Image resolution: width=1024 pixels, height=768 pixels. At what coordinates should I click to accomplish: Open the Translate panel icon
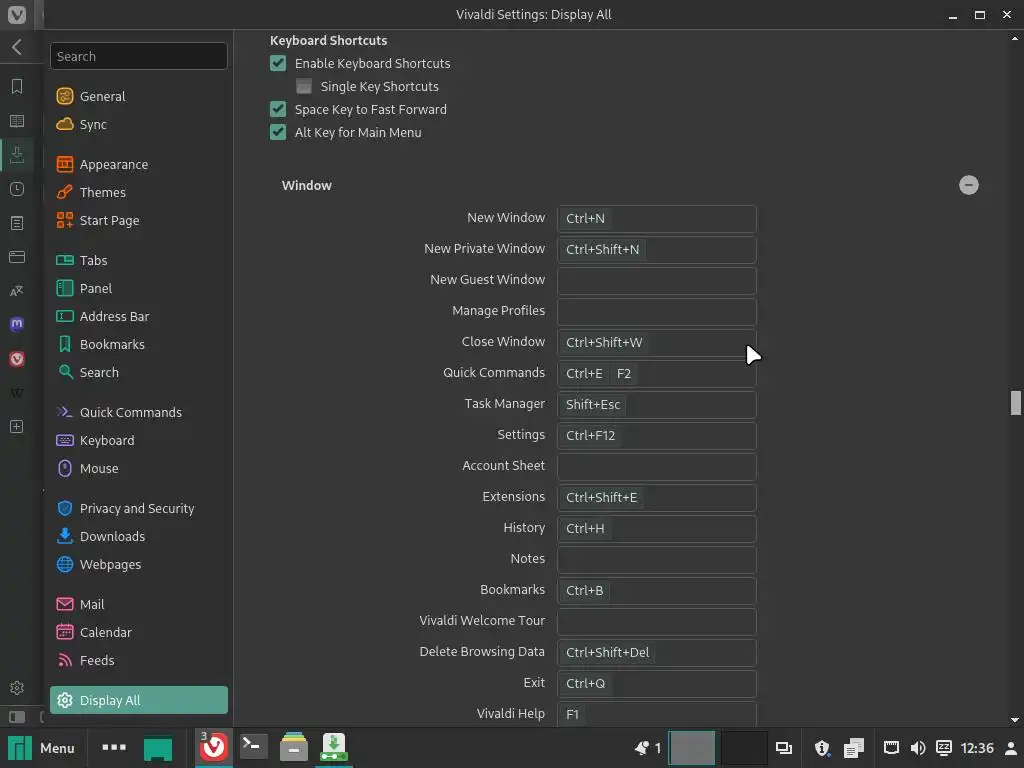pyautogui.click(x=17, y=291)
